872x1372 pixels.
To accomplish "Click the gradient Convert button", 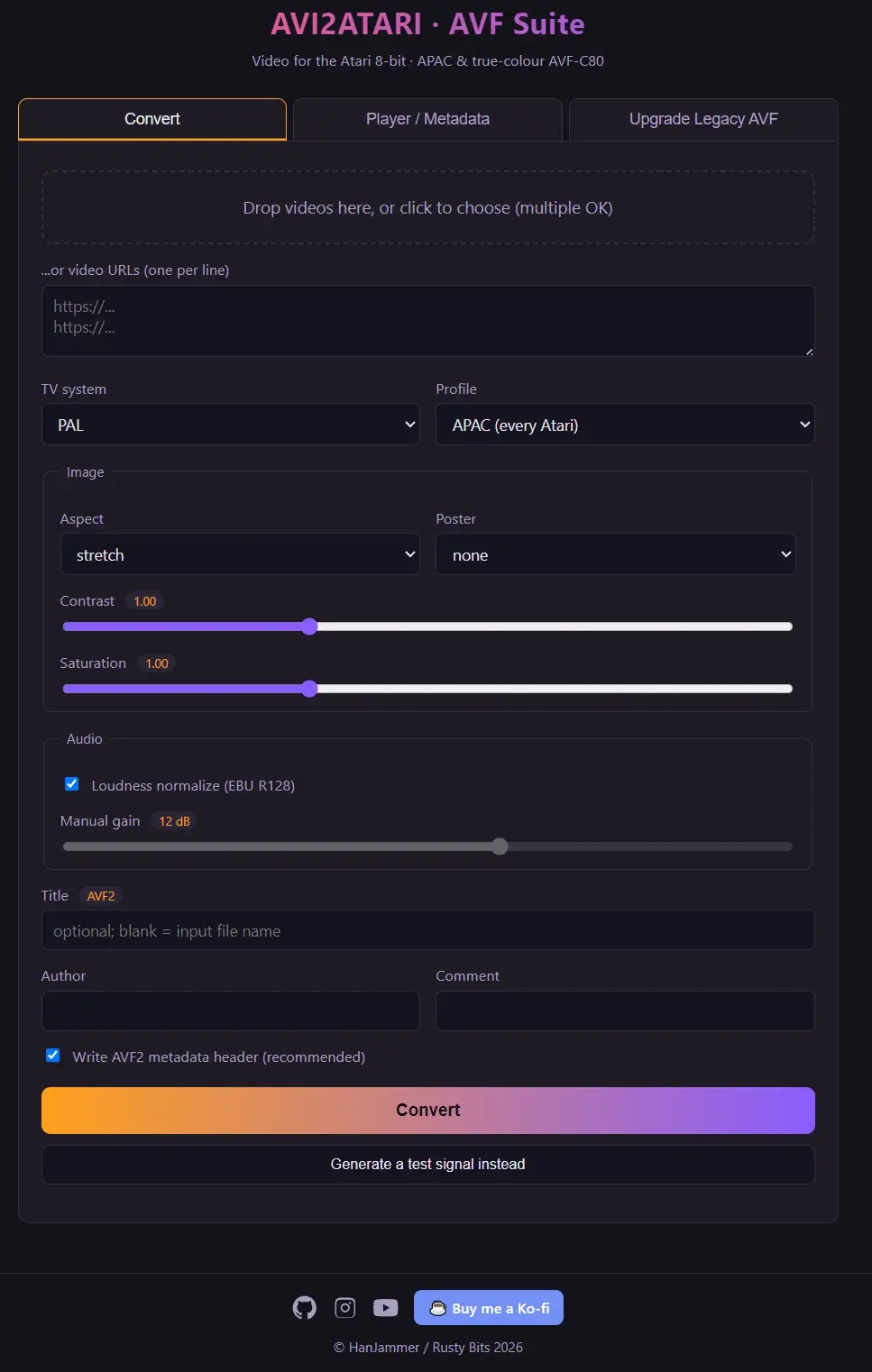I will (x=428, y=1110).
